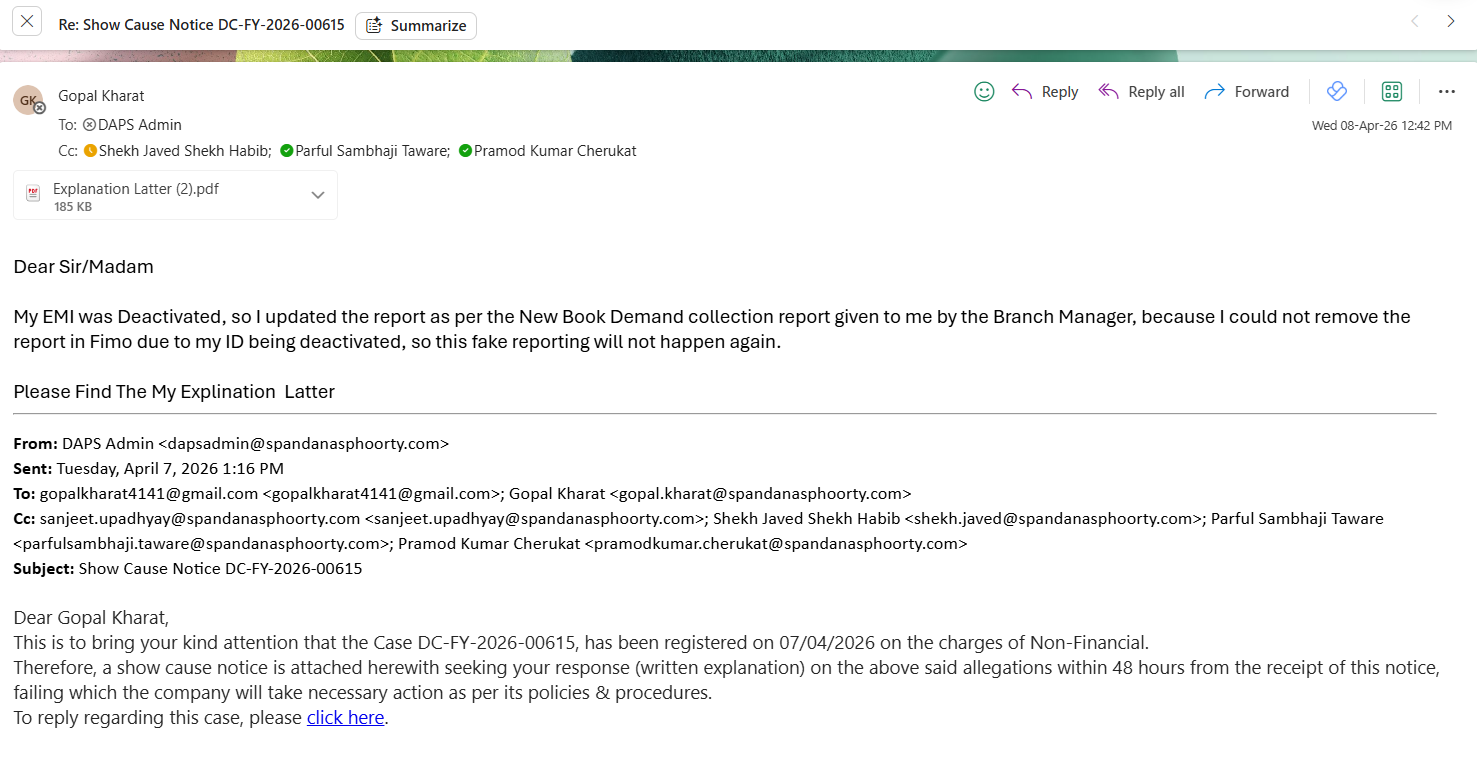Image resolution: width=1477 pixels, height=762 pixels.
Task: Click the 'click here' hyperlink
Action: point(345,718)
